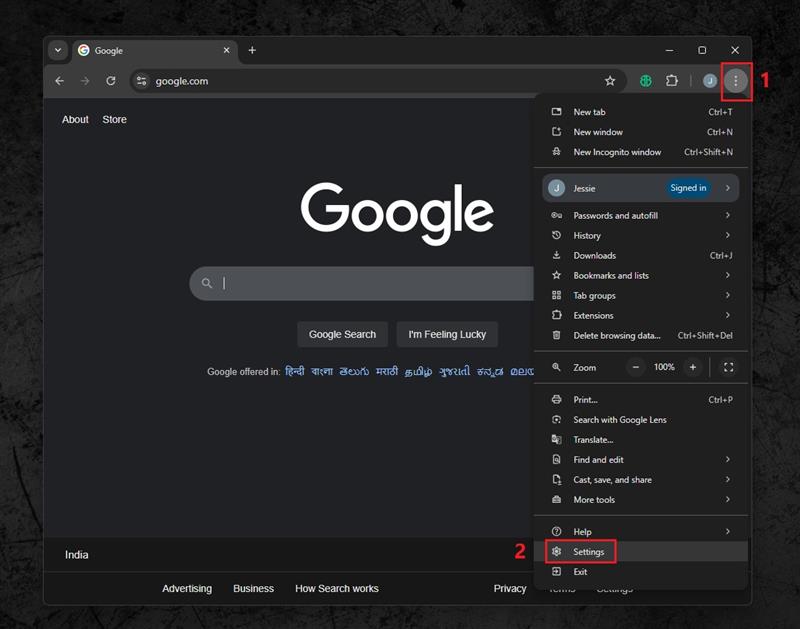This screenshot has width=800, height=629.
Task: Click the three-dot Chrome menu button
Action: pyautogui.click(x=736, y=81)
